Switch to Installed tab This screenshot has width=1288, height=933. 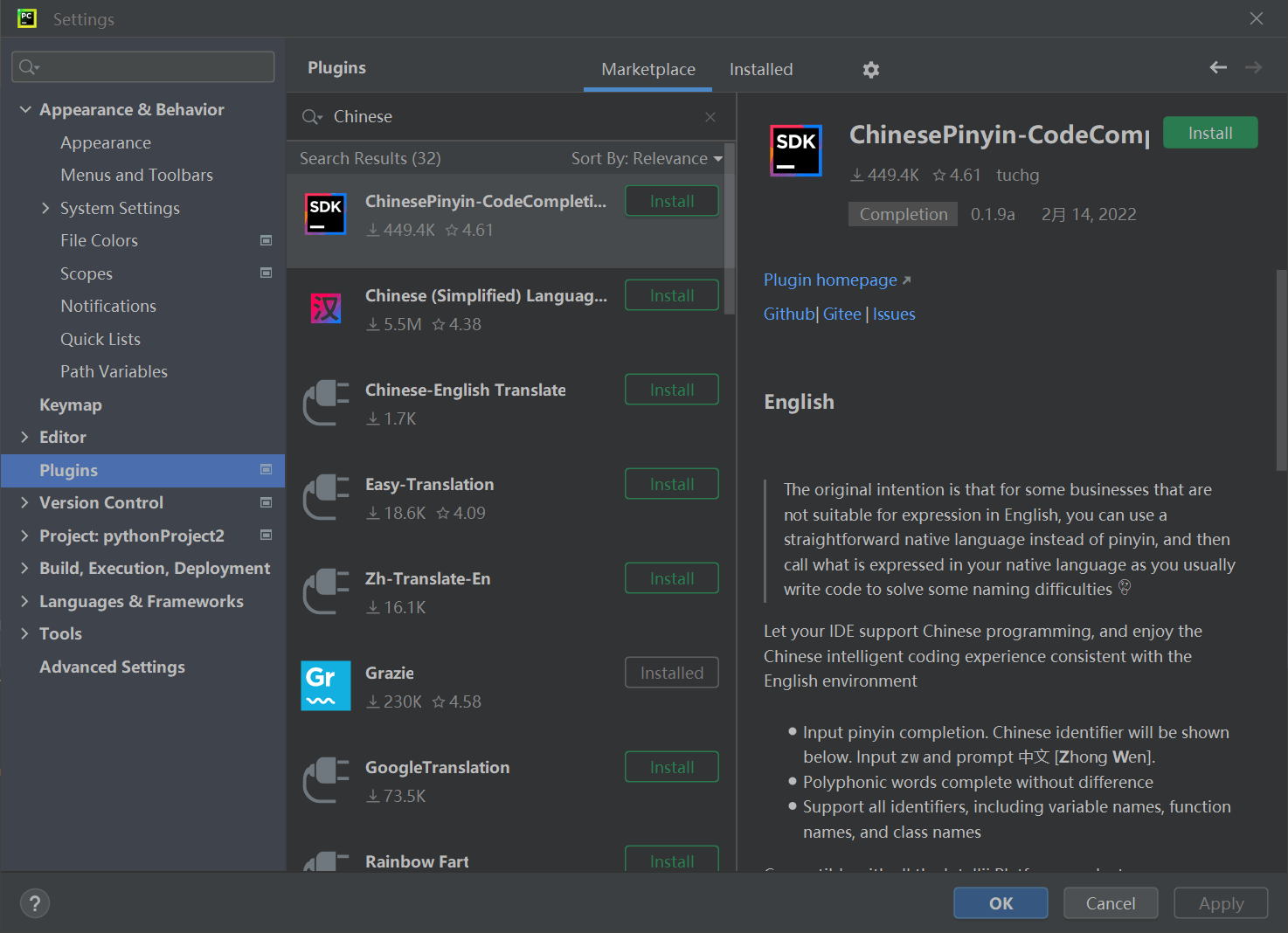pos(761,69)
